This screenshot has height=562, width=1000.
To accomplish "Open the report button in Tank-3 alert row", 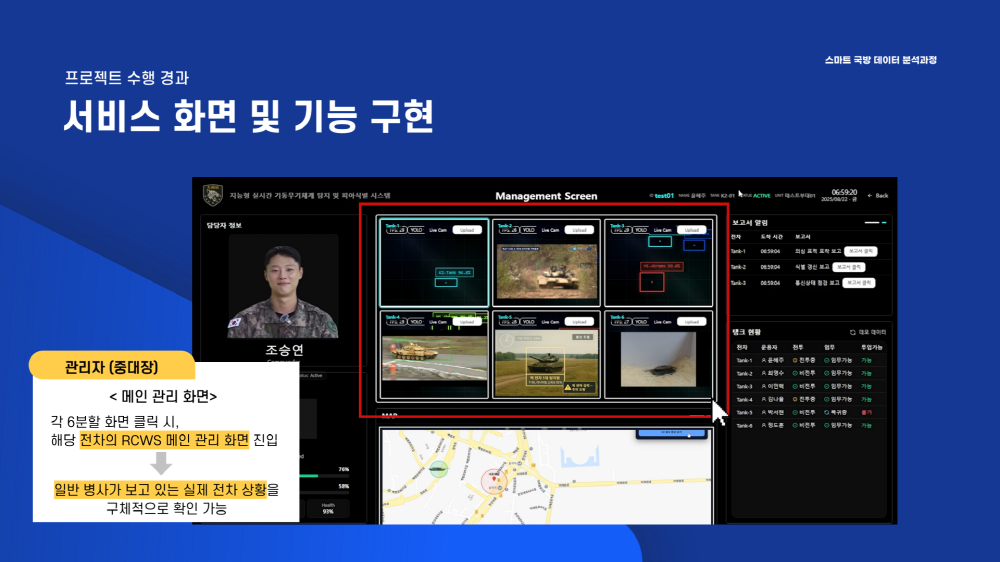I will pyautogui.click(x=858, y=283).
